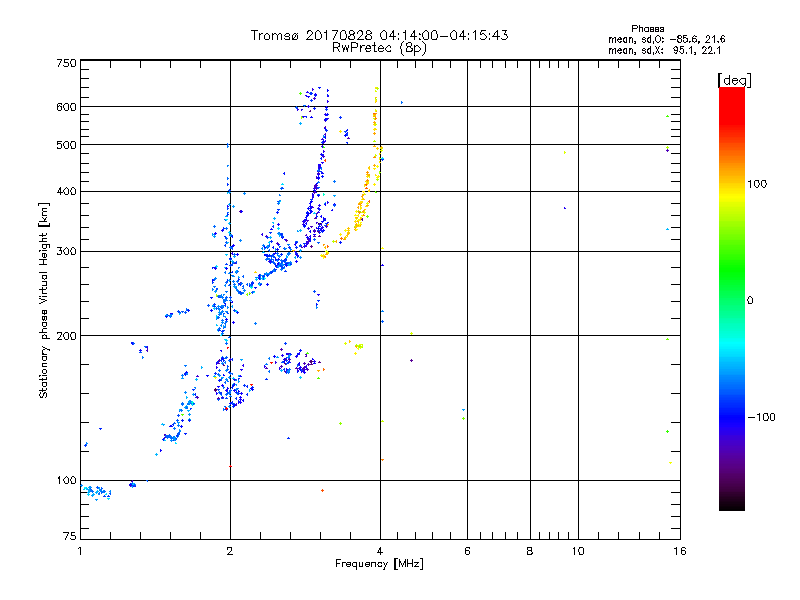Click the 'Stationary phase Virtual Height [km]' axis label
800x600 pixels.
point(44,301)
